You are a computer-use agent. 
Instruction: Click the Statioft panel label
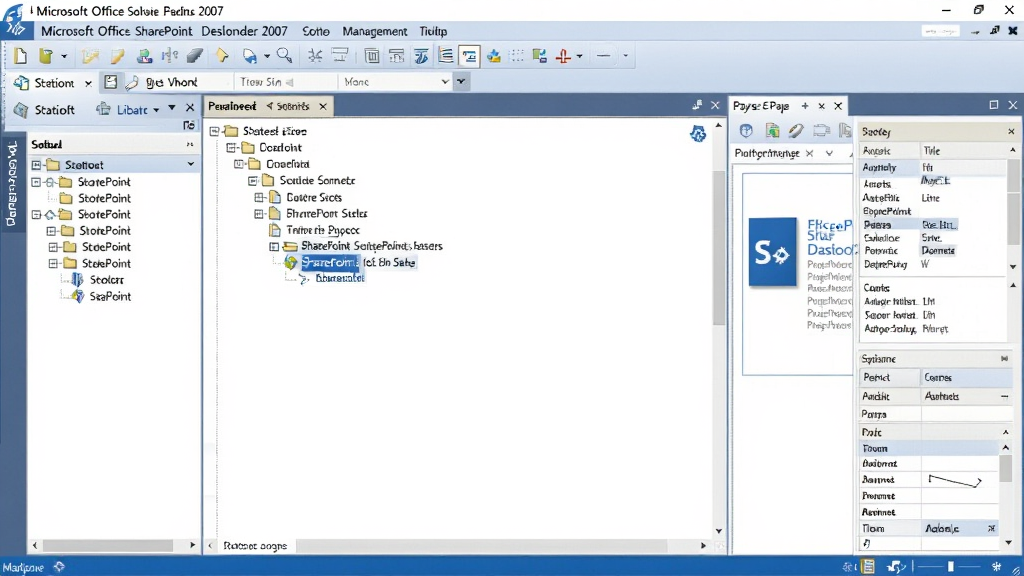tap(55, 110)
